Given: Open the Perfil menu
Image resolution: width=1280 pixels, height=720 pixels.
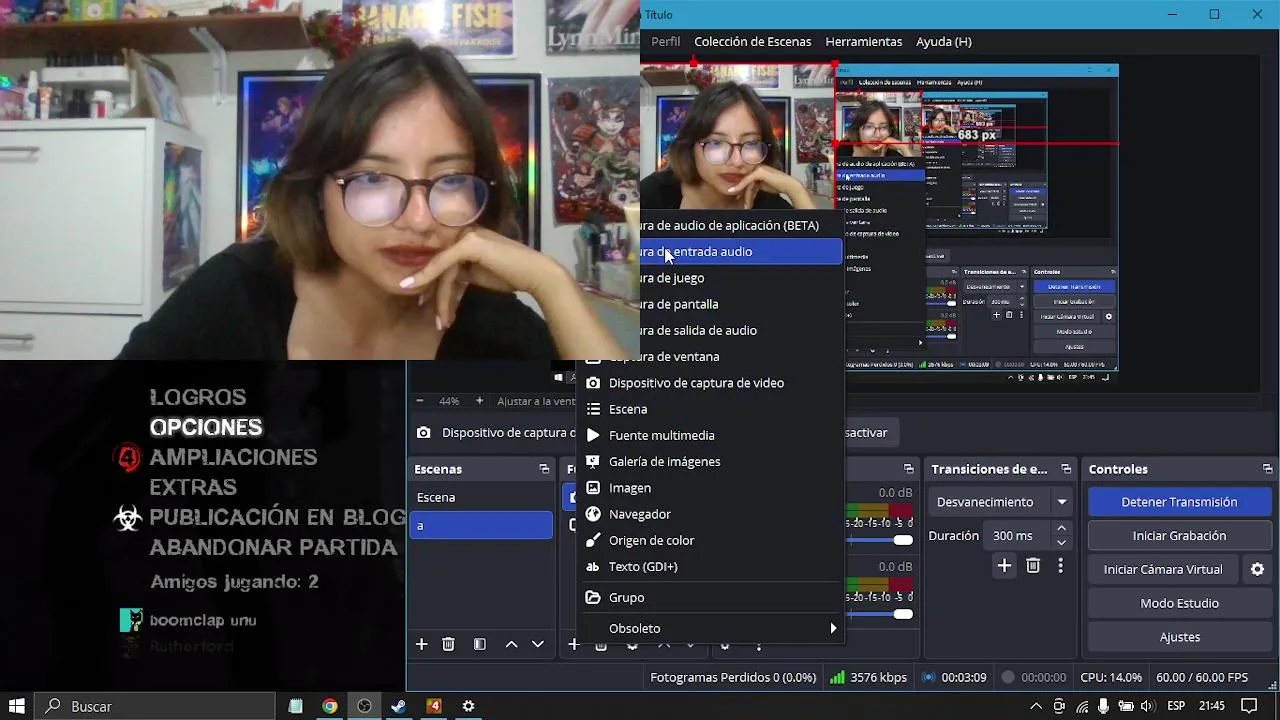Looking at the screenshot, I should [x=665, y=41].
